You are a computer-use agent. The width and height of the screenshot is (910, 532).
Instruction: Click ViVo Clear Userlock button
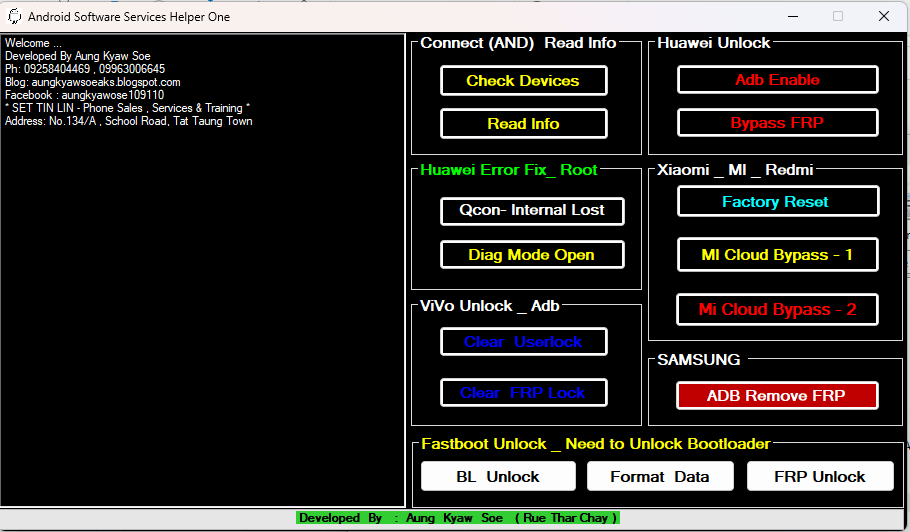(523, 342)
